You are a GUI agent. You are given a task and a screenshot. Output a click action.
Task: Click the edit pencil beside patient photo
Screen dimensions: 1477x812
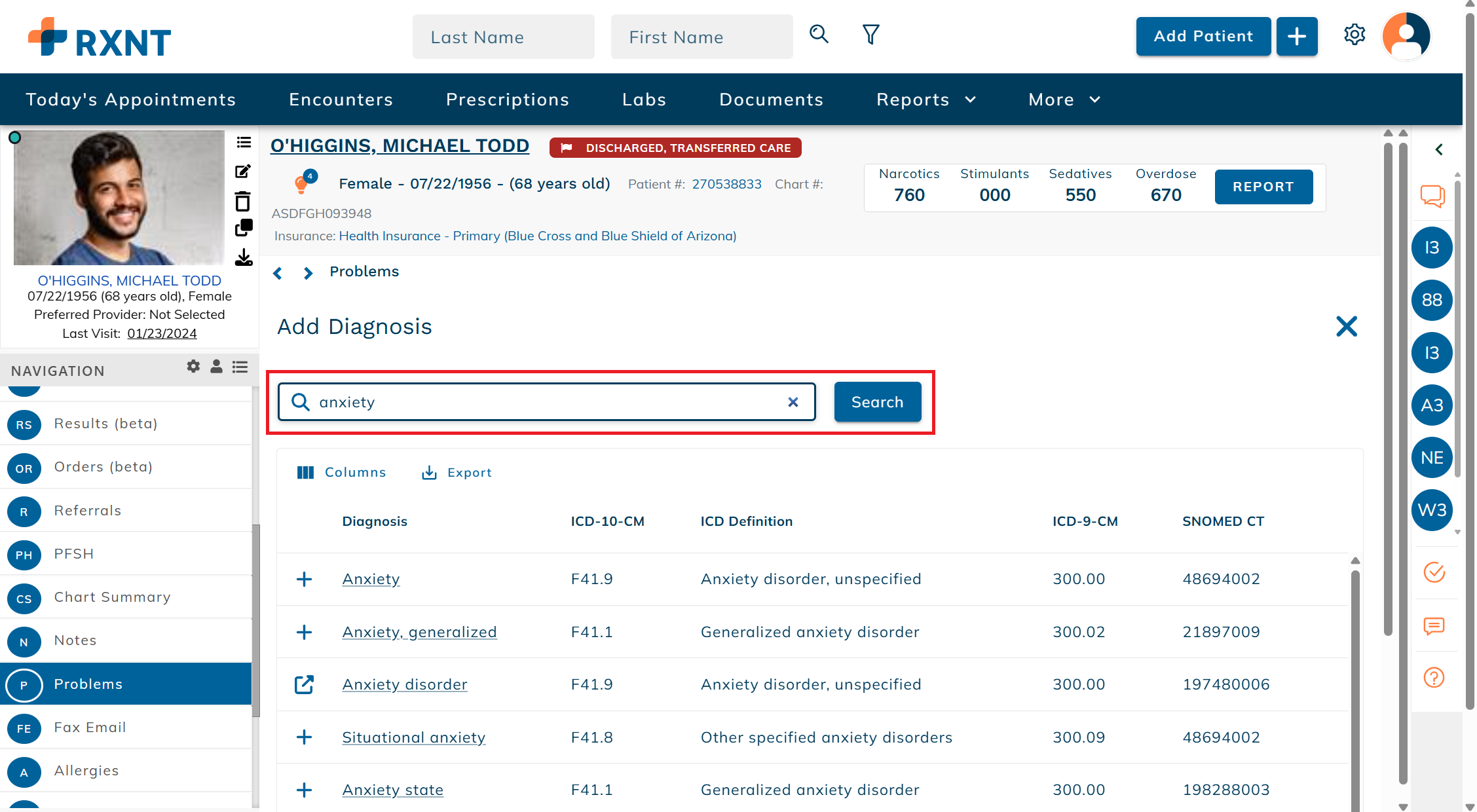243,172
